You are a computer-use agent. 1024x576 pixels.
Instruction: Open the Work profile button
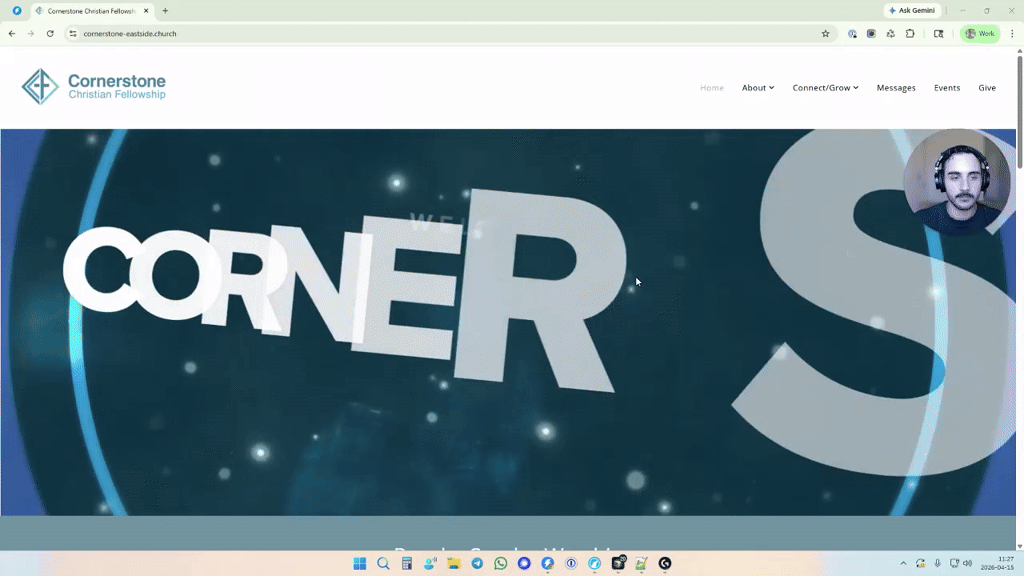point(980,33)
